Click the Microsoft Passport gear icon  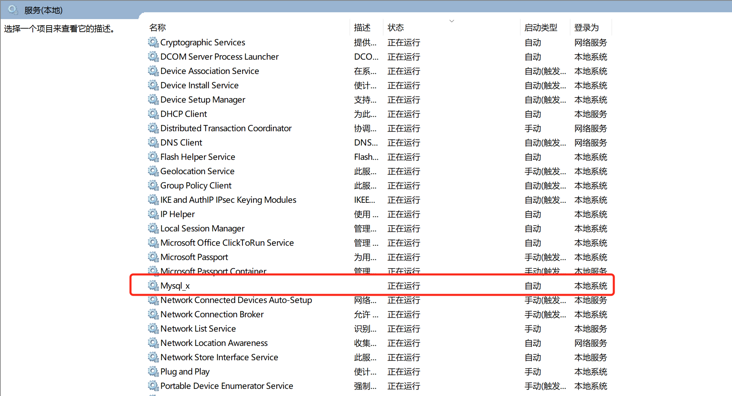tap(153, 257)
